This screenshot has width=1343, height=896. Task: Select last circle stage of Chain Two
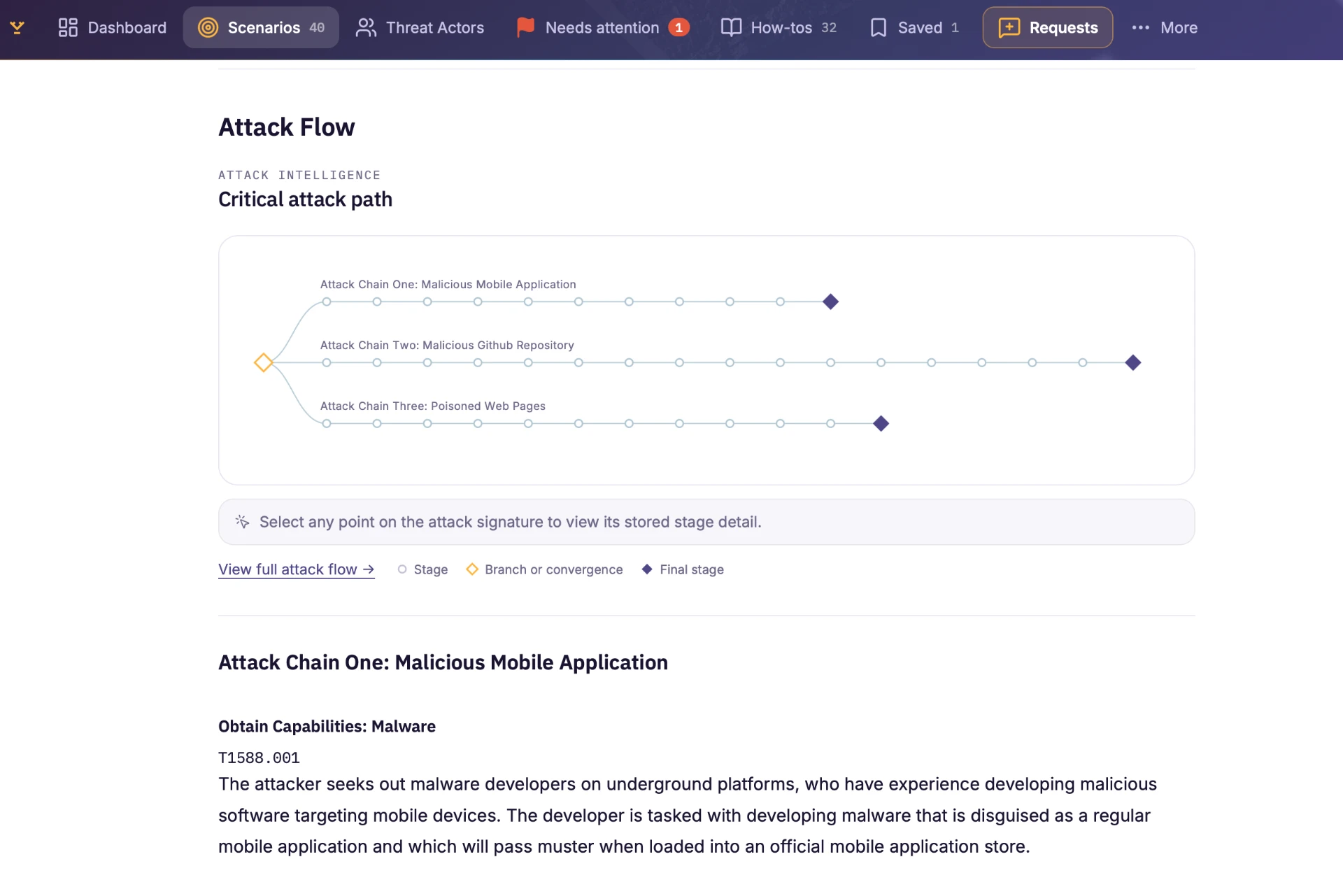1083,362
